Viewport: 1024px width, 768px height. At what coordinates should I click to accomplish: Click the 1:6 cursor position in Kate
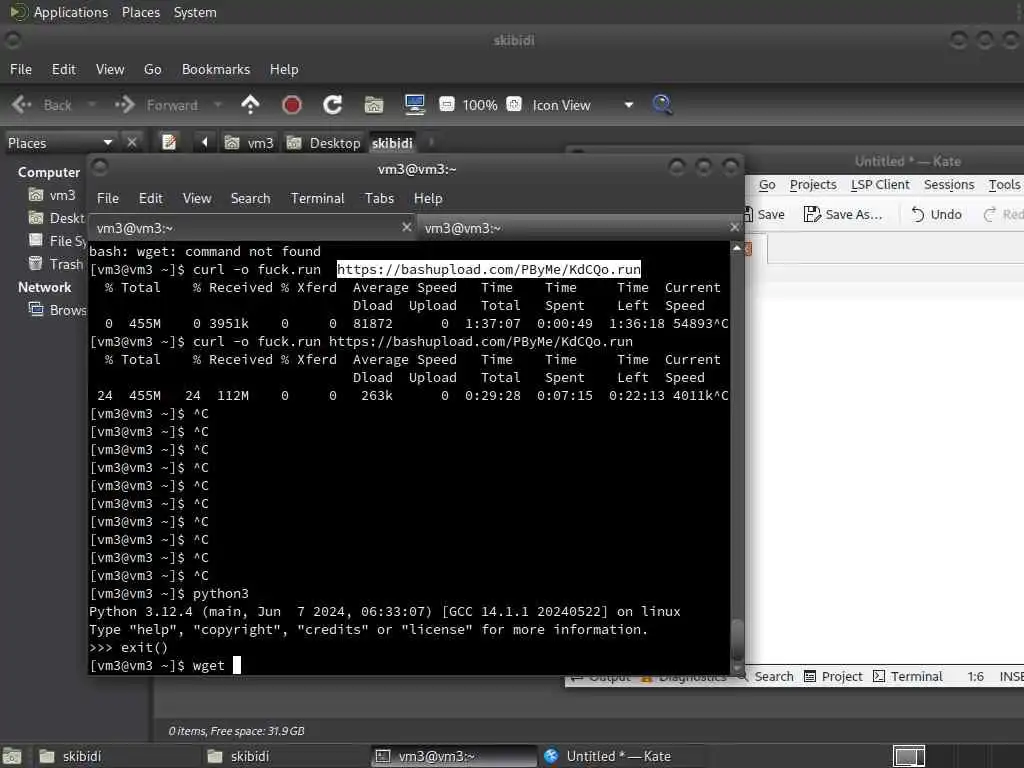(x=976, y=677)
